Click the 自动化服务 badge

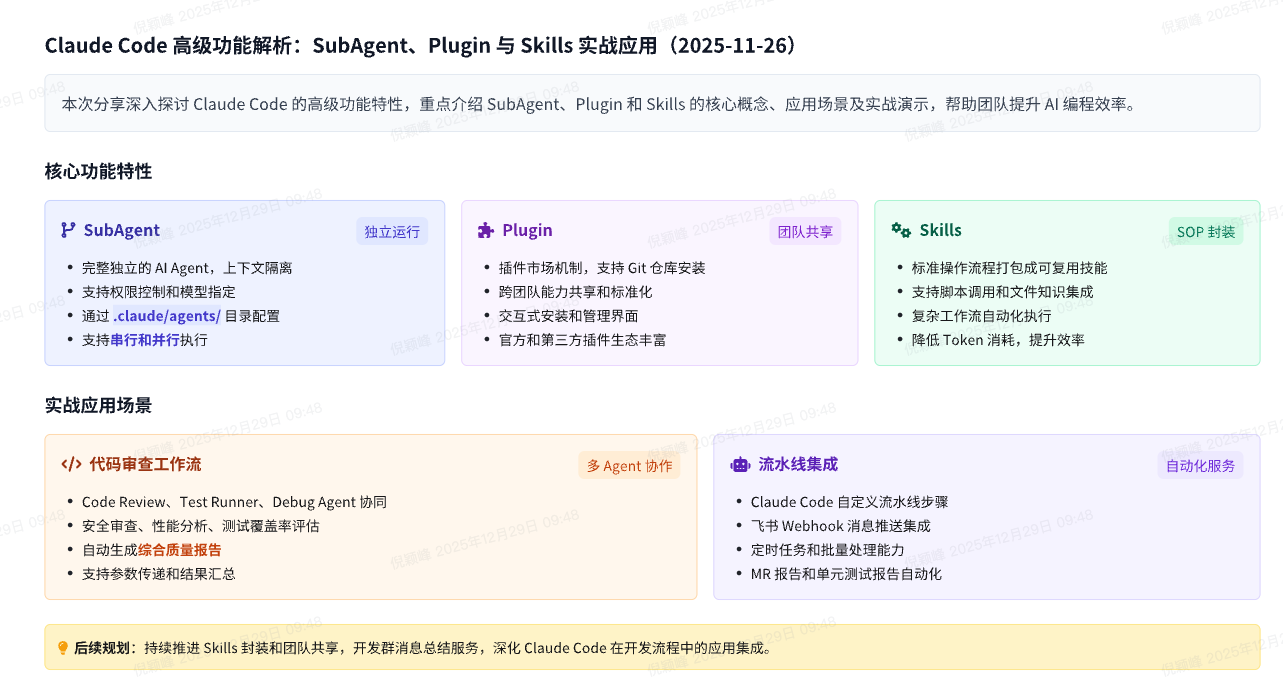[1200, 466]
